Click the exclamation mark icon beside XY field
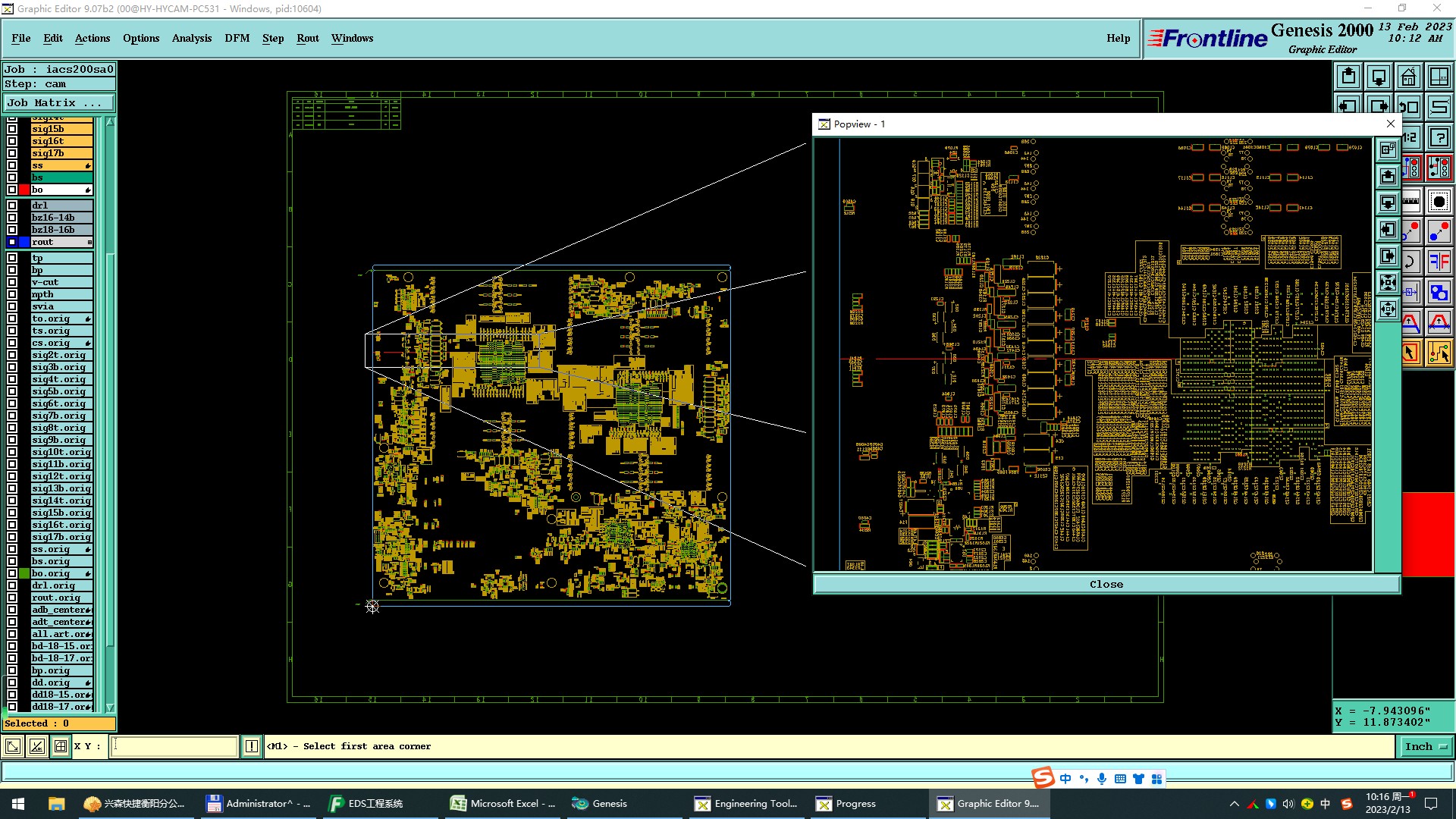 [252, 746]
